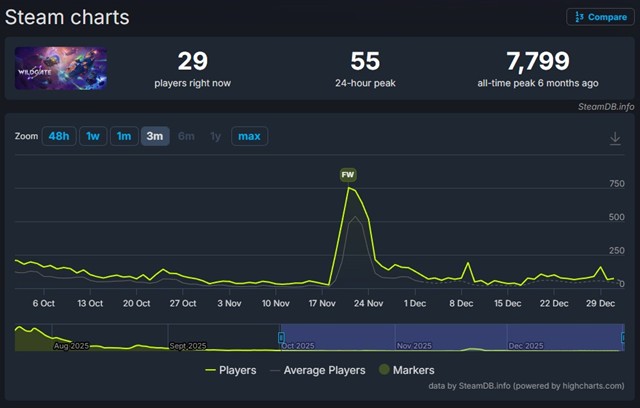Pick the 1y zoom range
This screenshot has height=408, width=640.
215,136
